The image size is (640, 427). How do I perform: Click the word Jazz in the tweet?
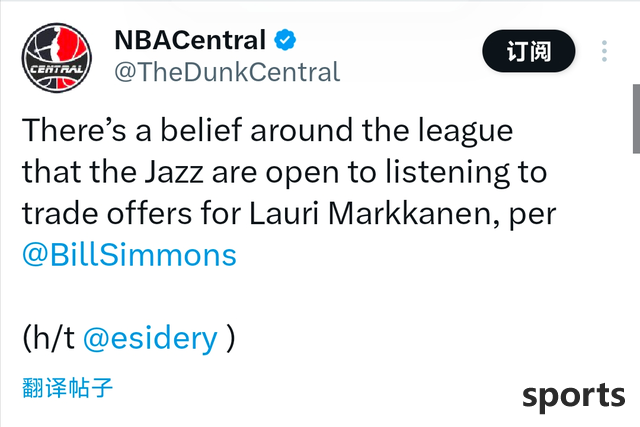[x=174, y=172]
